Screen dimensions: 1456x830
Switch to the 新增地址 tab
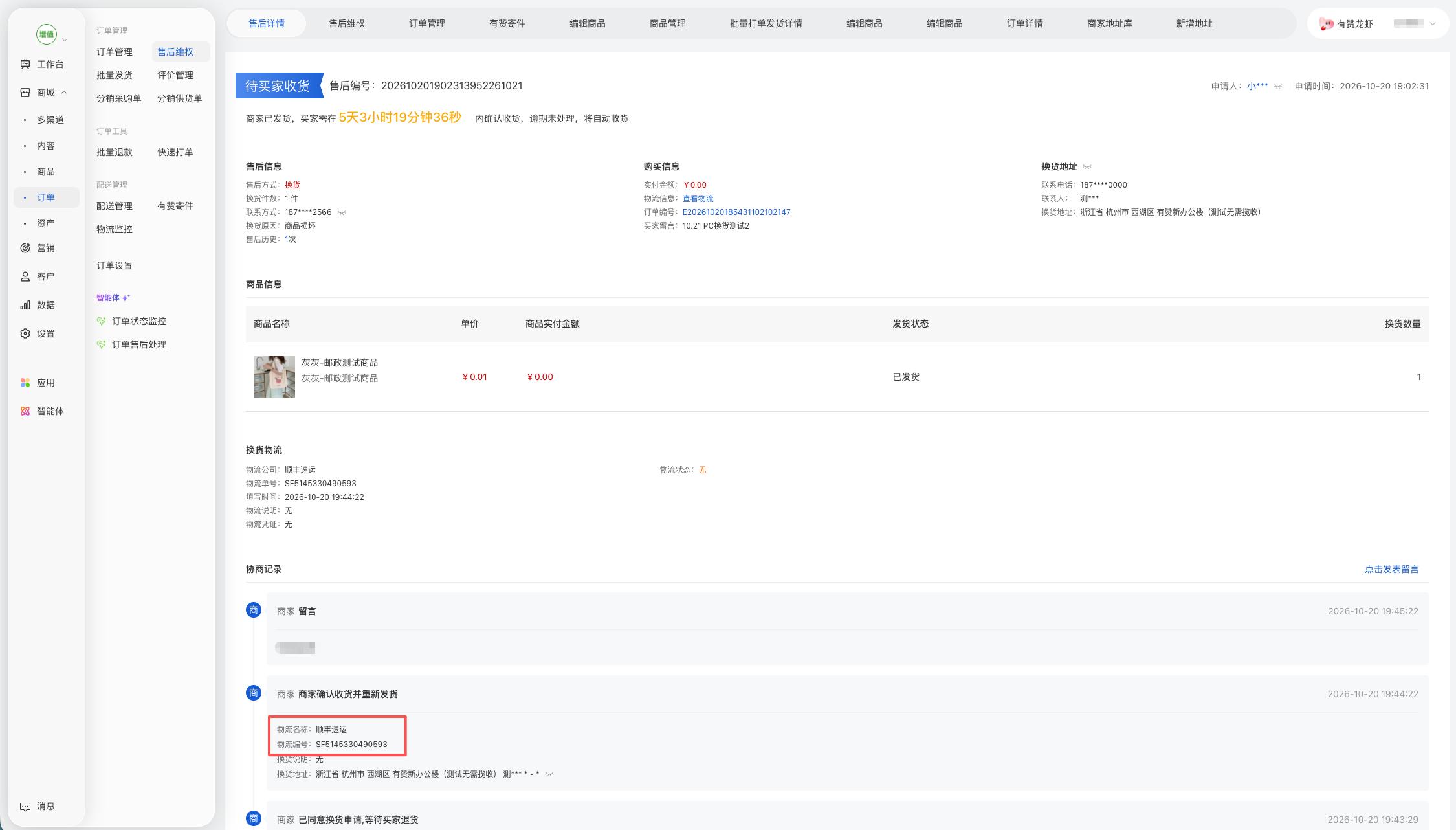point(1195,23)
